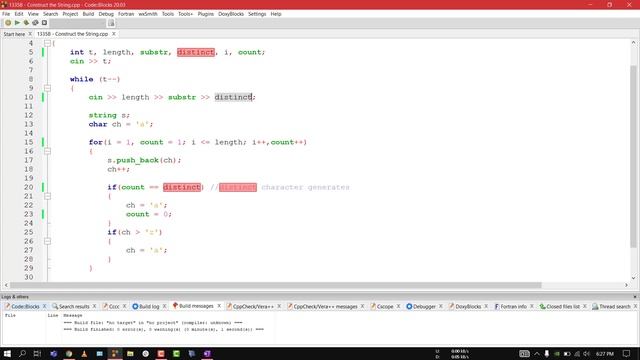Click the selected distinct word on line 10
The height and width of the screenshot is (360, 640).
coord(233,97)
